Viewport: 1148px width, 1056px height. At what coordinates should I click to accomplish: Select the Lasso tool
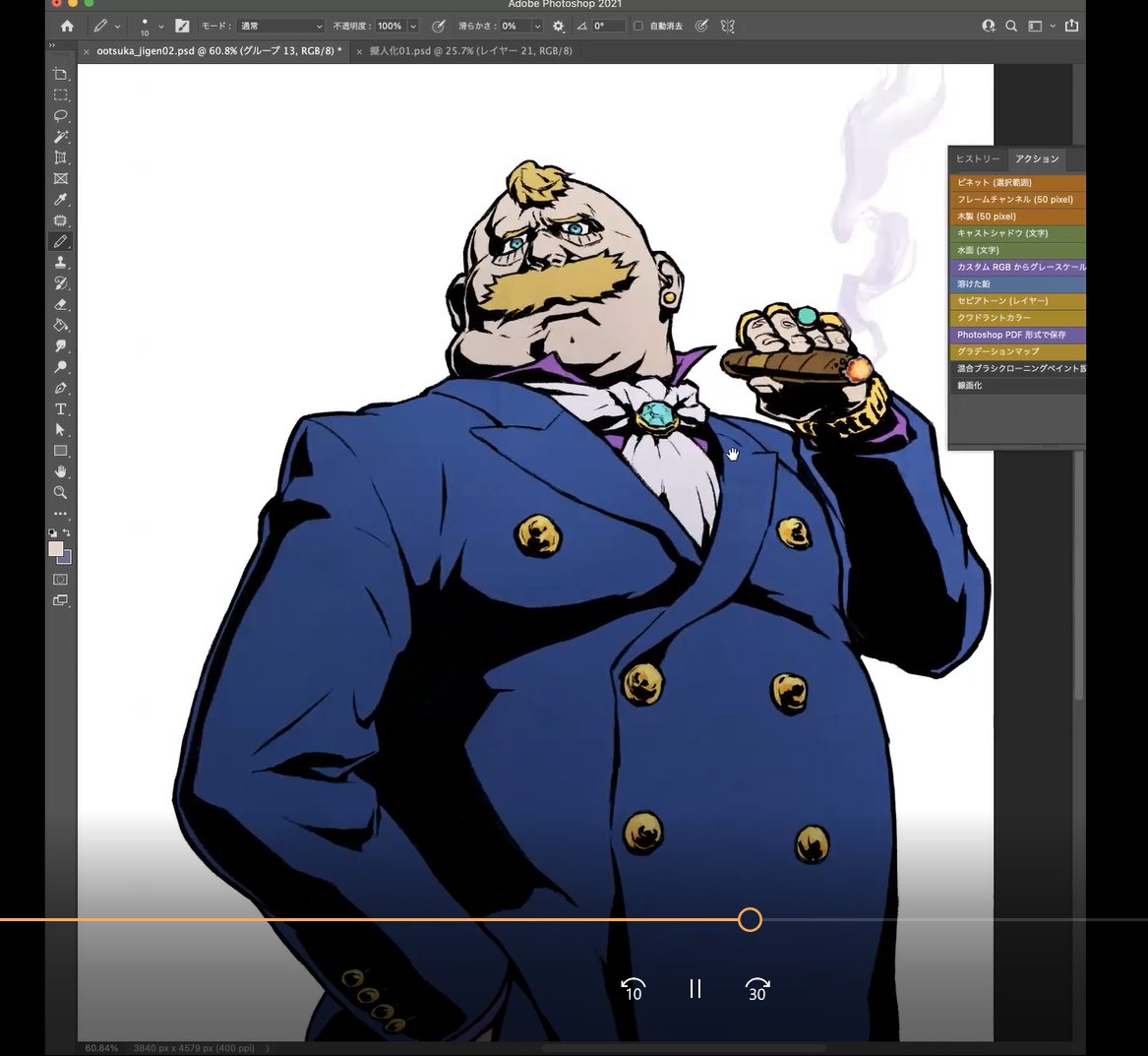click(x=61, y=116)
